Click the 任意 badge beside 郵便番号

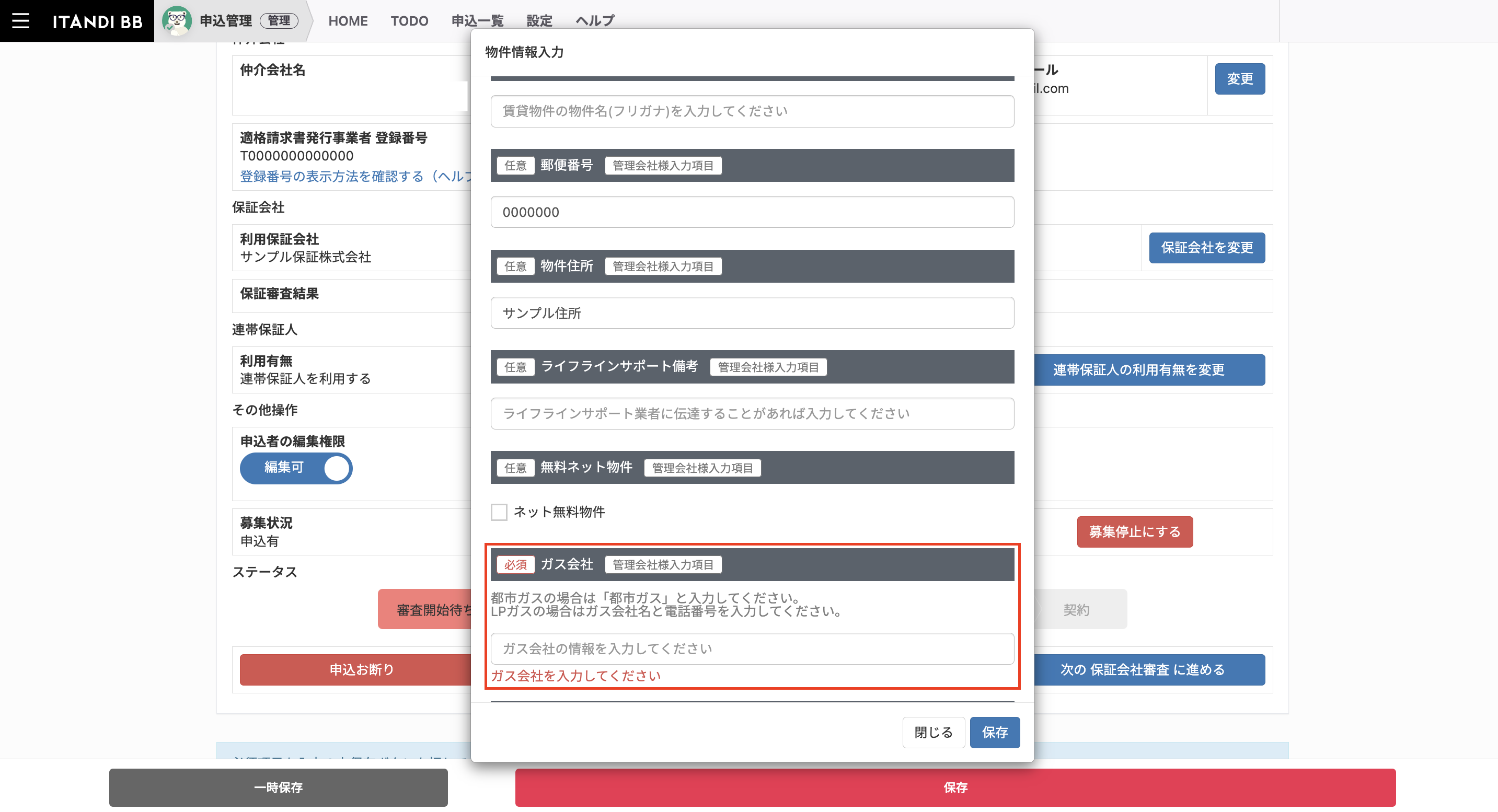click(x=515, y=166)
